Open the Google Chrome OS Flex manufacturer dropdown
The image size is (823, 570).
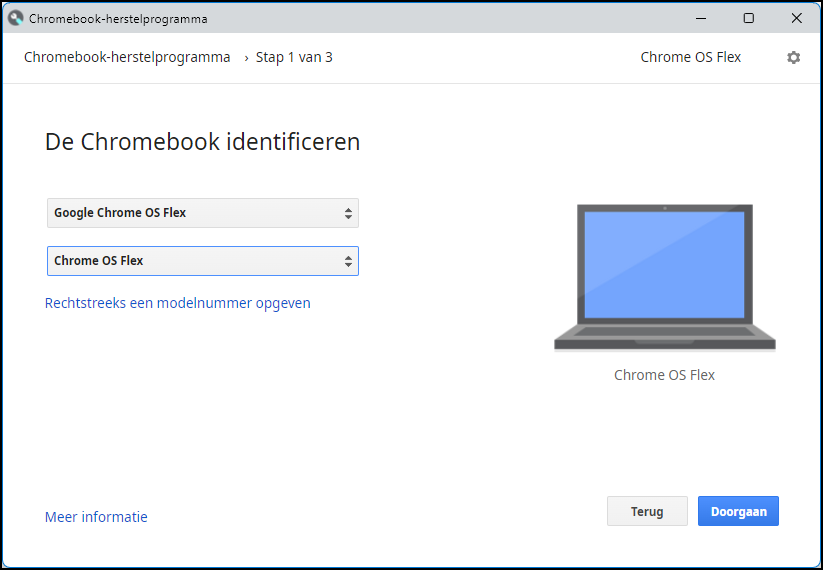click(x=203, y=213)
